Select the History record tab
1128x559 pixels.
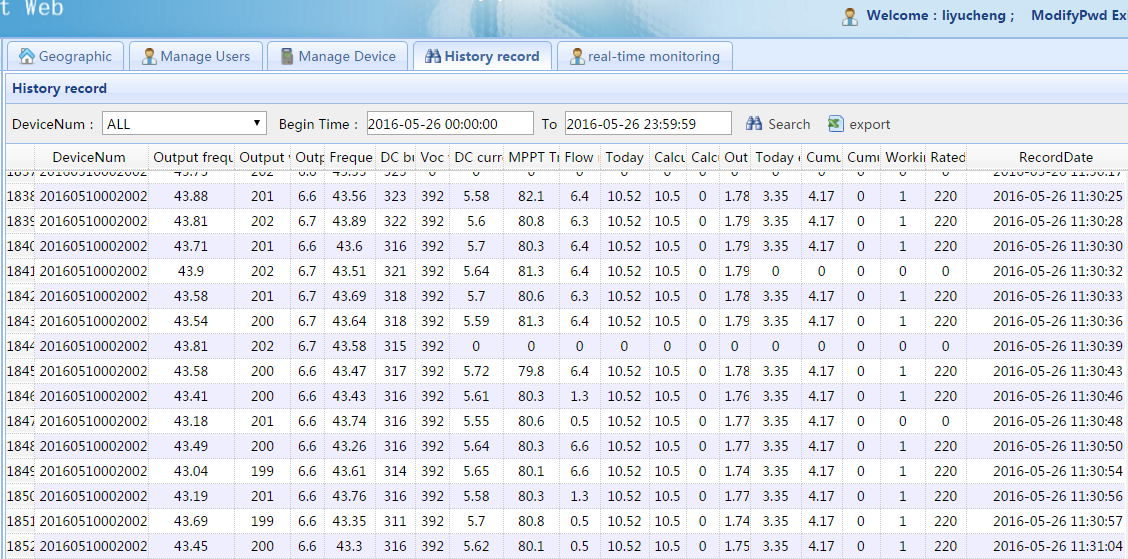482,56
